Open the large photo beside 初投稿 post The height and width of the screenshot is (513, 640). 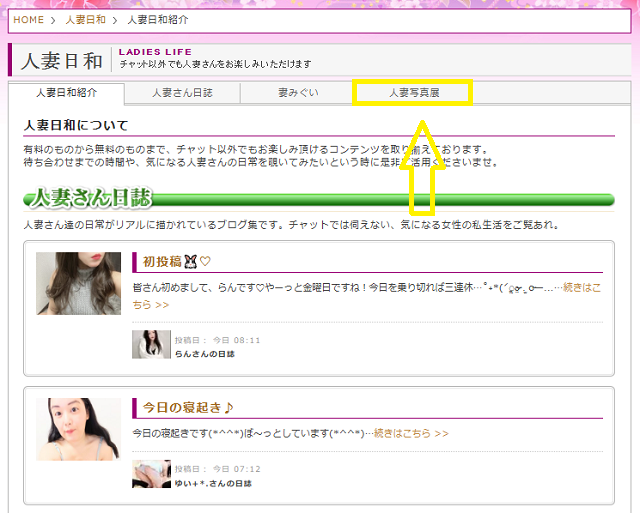click(x=71, y=283)
